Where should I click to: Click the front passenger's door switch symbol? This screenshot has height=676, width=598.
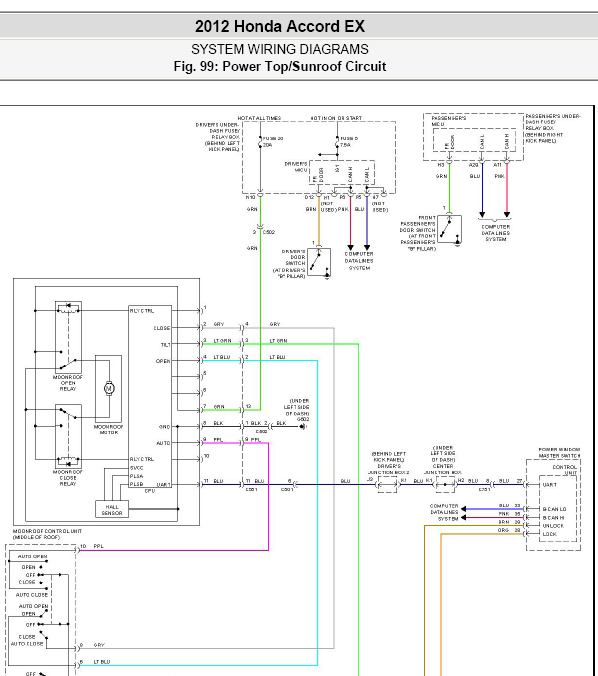click(450, 229)
